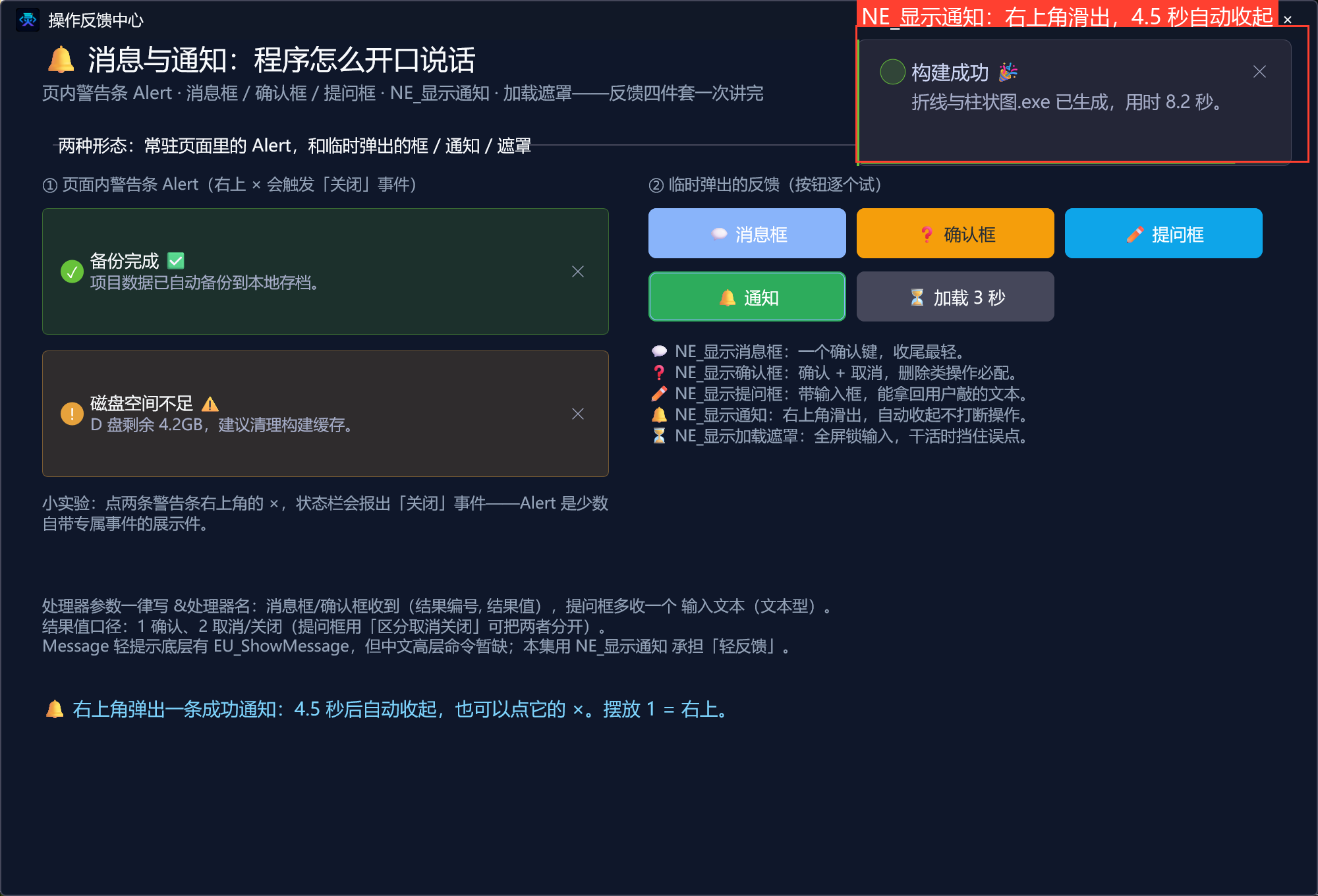The height and width of the screenshot is (896, 1318).
Task: Dismiss the 磁盘空间不足 alert
Action: 578,414
